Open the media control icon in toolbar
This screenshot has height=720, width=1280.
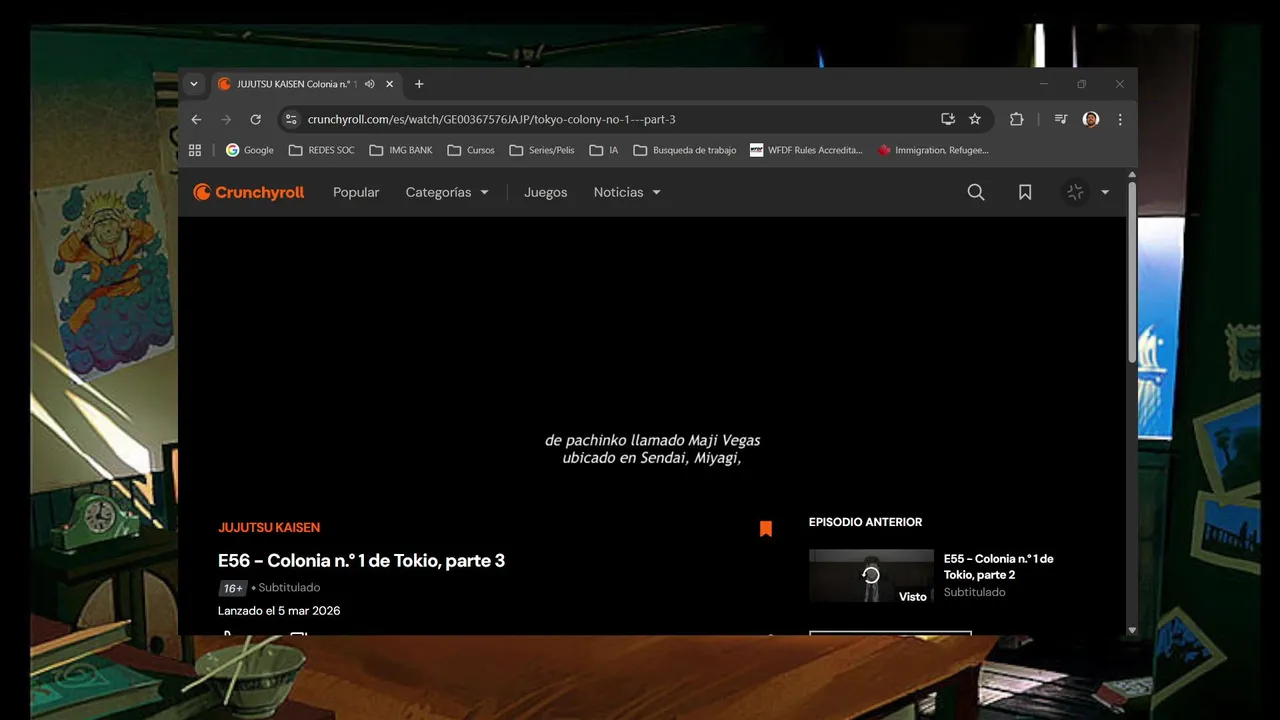click(1061, 119)
